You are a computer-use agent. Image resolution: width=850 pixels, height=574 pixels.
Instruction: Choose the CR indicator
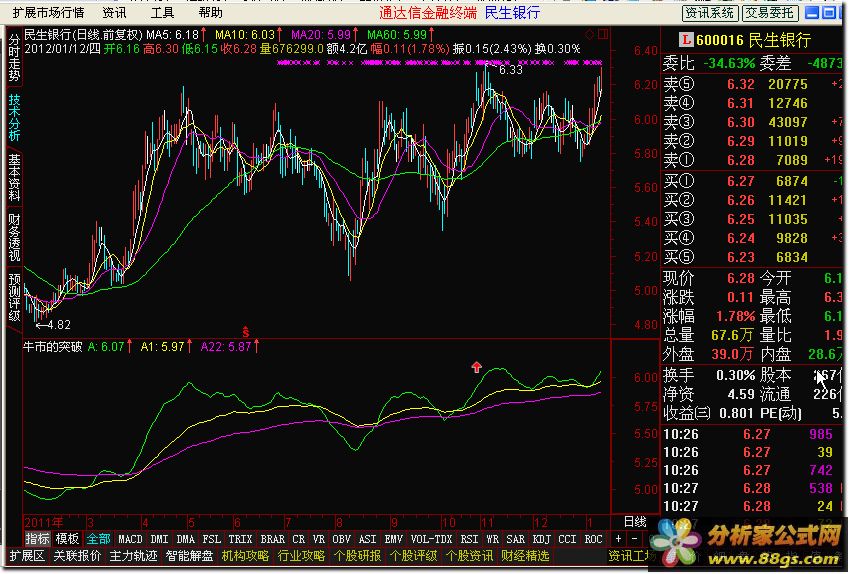pyautogui.click(x=299, y=539)
